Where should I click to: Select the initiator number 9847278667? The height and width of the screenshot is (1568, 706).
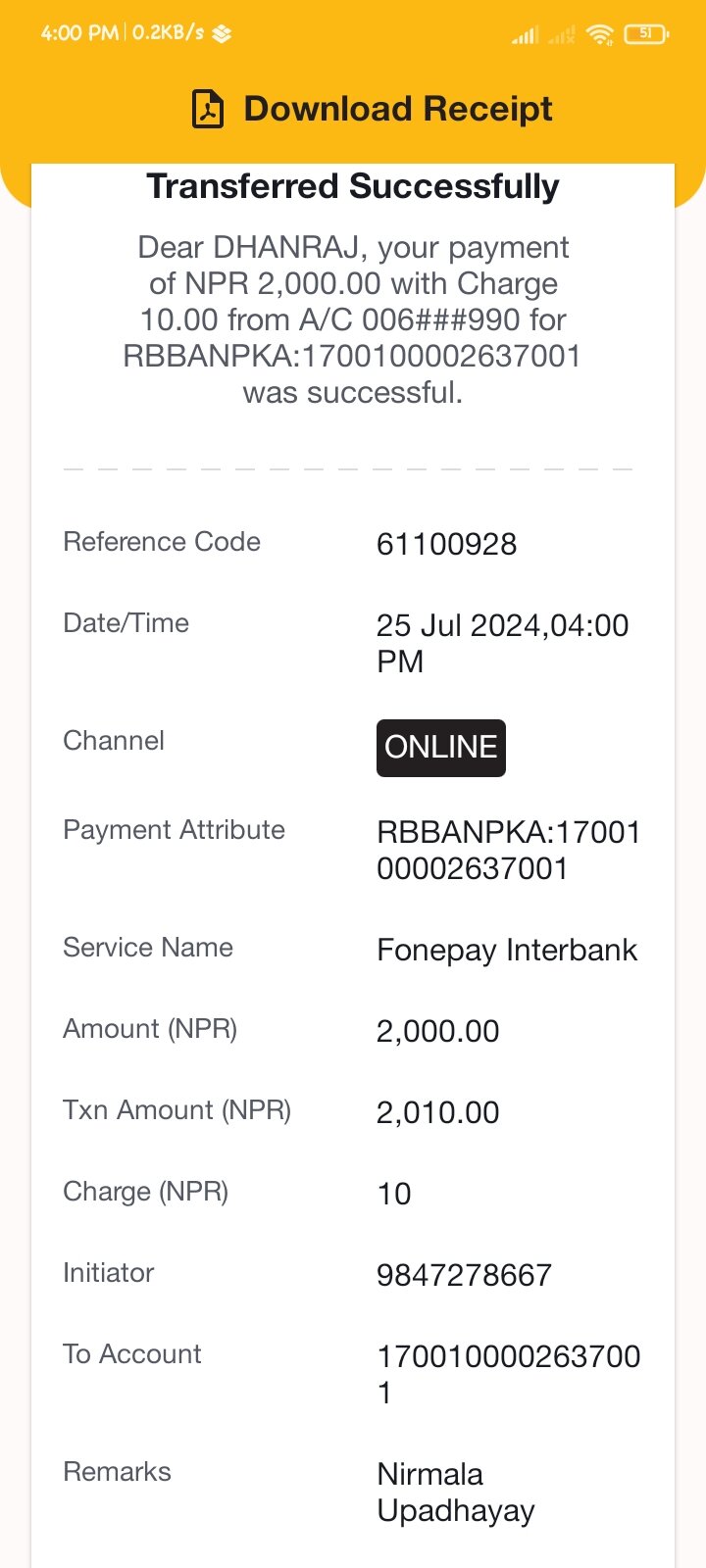[x=465, y=1275]
